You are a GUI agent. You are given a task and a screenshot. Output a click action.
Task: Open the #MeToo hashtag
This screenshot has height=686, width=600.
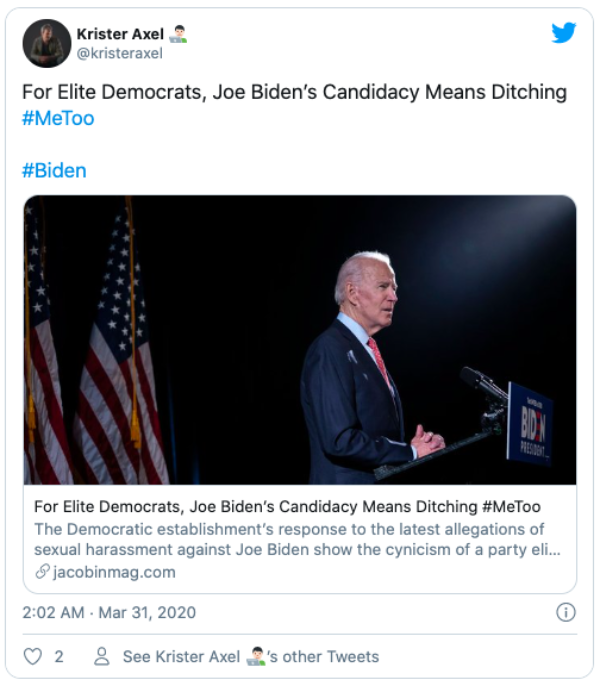click(58, 118)
